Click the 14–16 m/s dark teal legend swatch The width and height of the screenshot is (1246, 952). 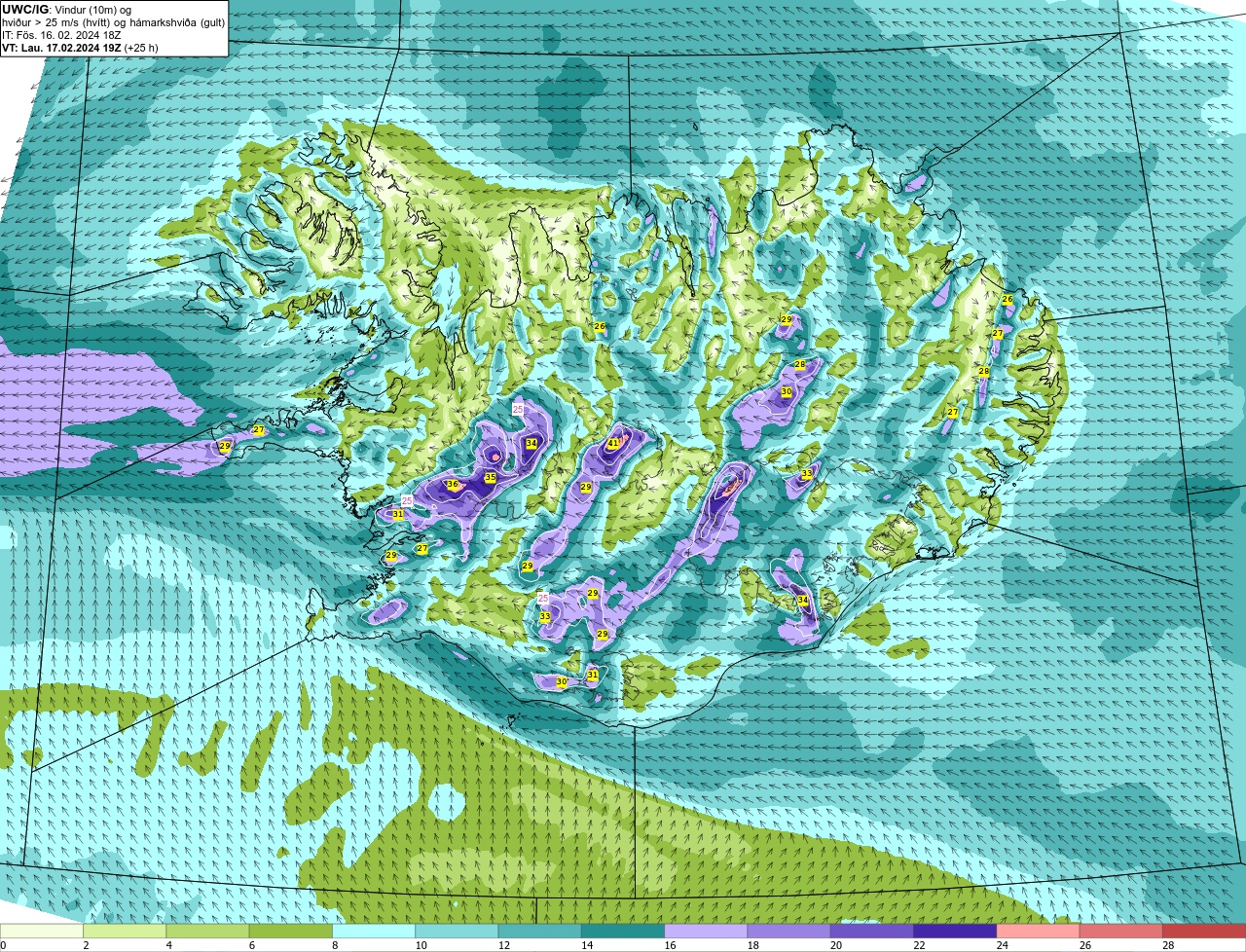click(x=623, y=932)
